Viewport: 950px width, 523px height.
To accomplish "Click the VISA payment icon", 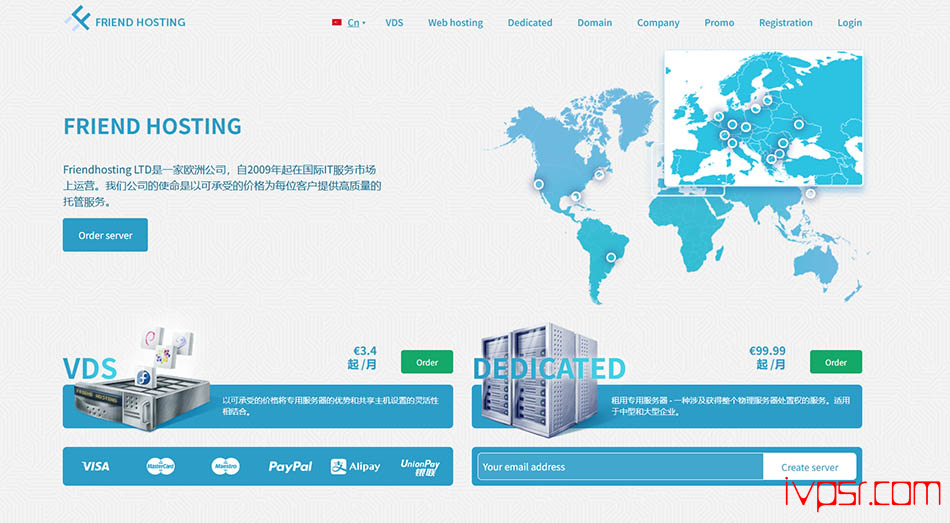I will [96, 466].
